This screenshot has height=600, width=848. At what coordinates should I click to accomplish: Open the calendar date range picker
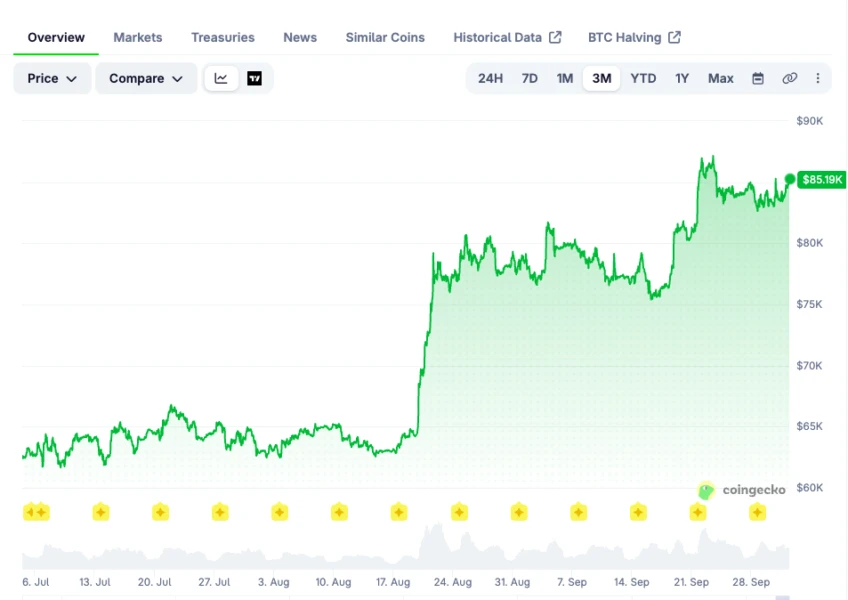(758, 78)
